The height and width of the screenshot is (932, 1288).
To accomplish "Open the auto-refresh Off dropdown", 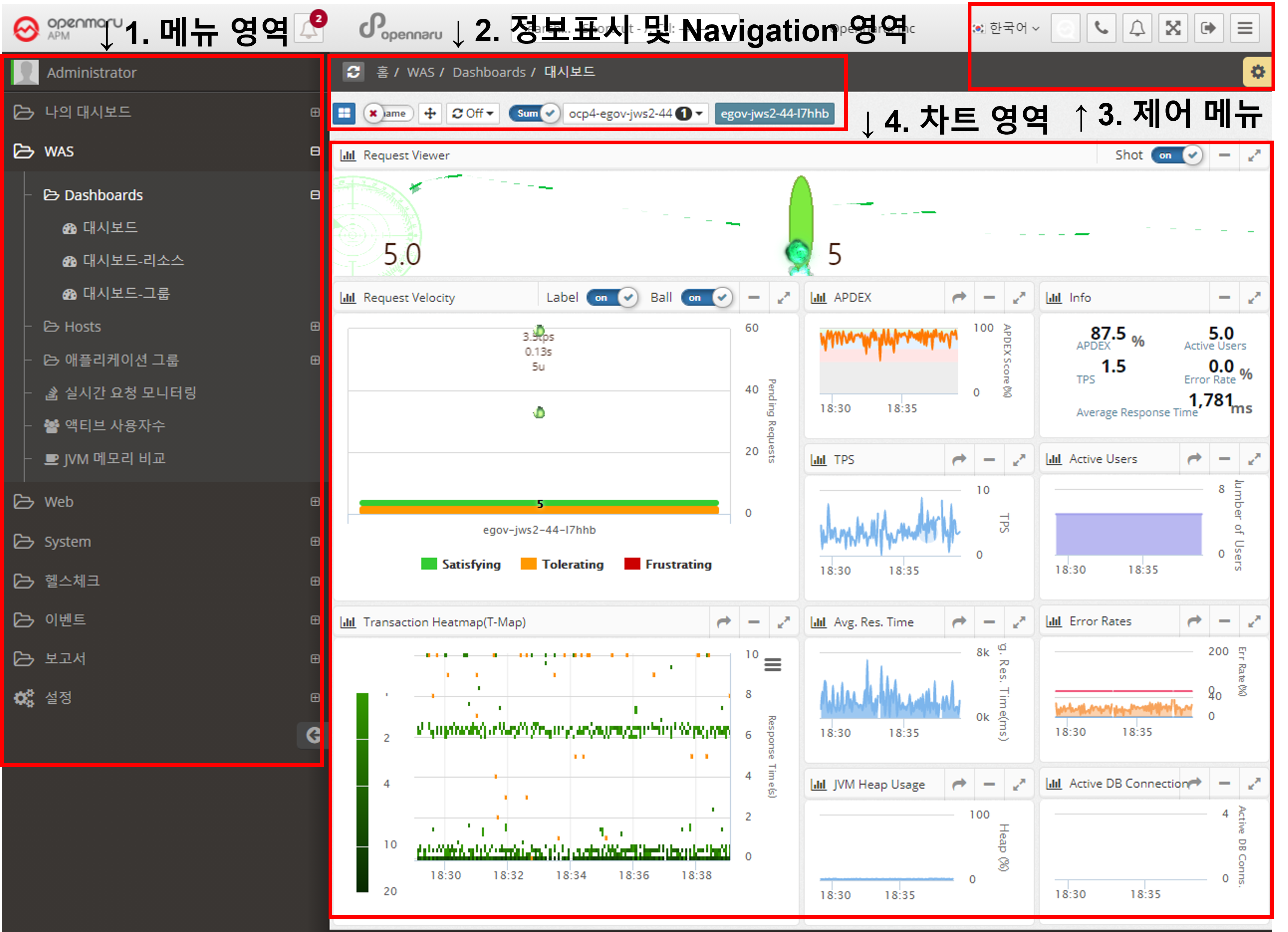I will [473, 113].
